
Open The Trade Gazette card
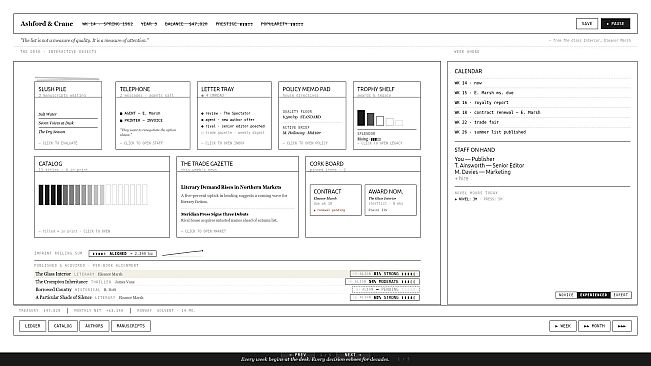click(237, 197)
